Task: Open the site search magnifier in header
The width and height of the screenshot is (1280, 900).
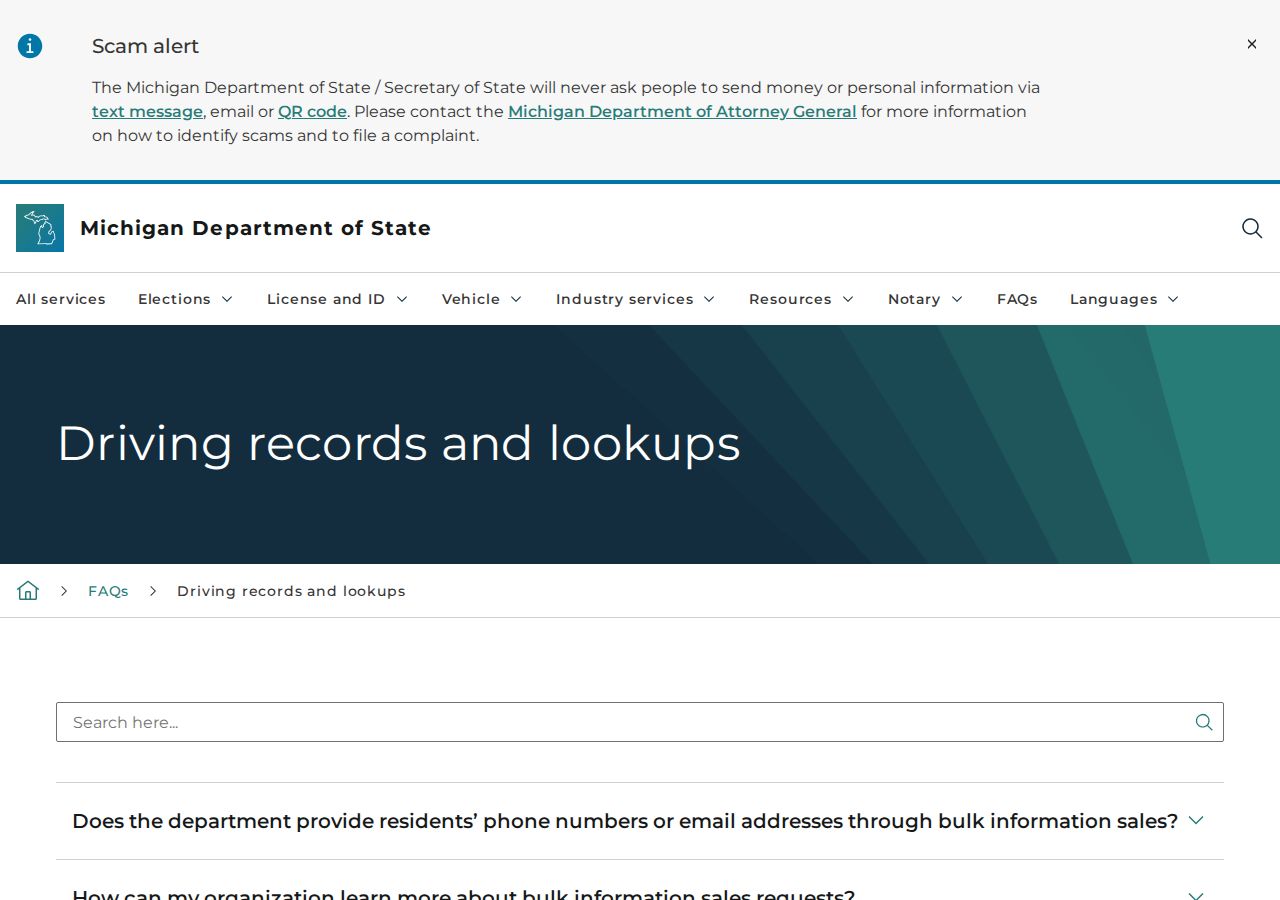Action: [1252, 228]
